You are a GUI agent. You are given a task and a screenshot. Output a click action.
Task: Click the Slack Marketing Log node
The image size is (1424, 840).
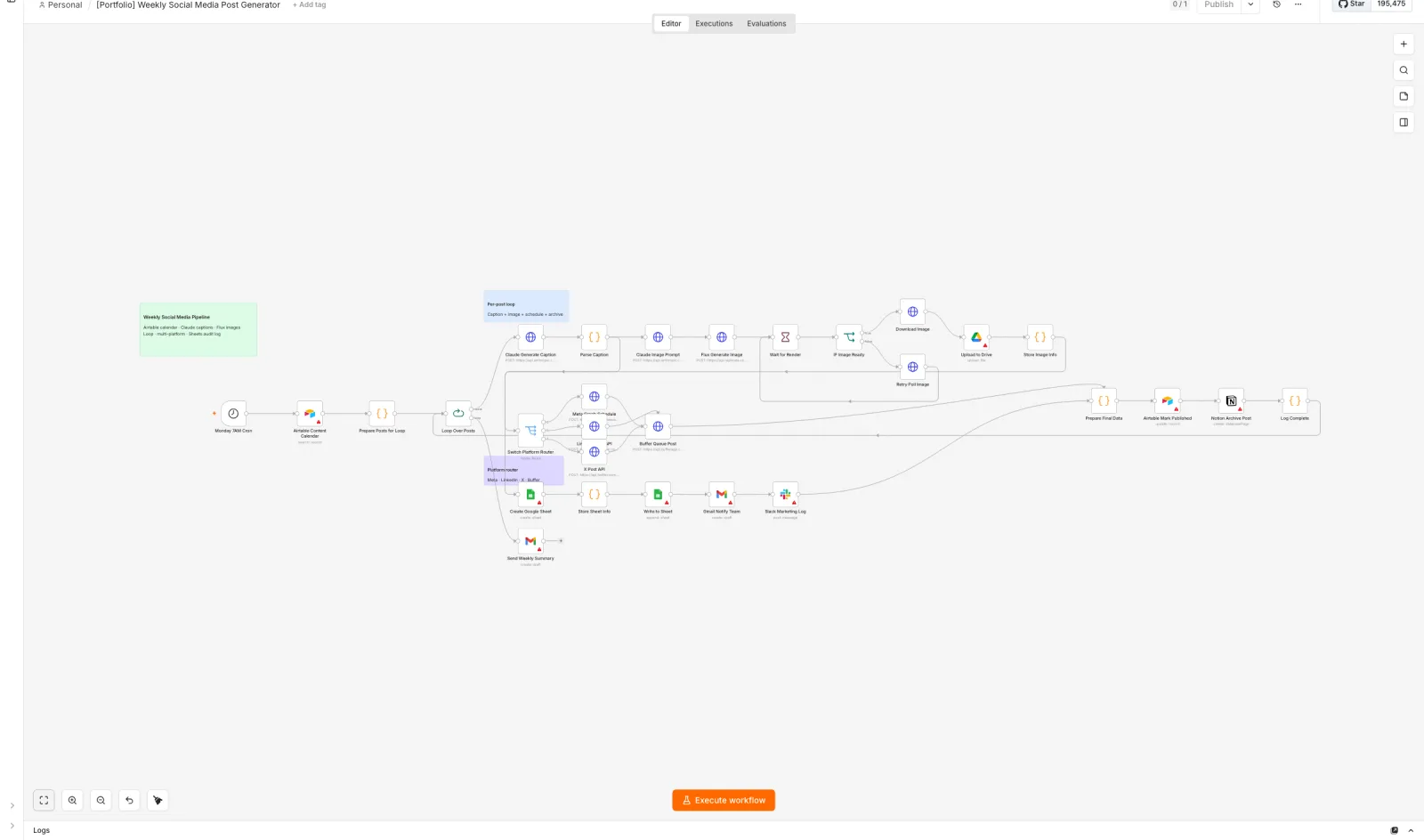pos(785,495)
